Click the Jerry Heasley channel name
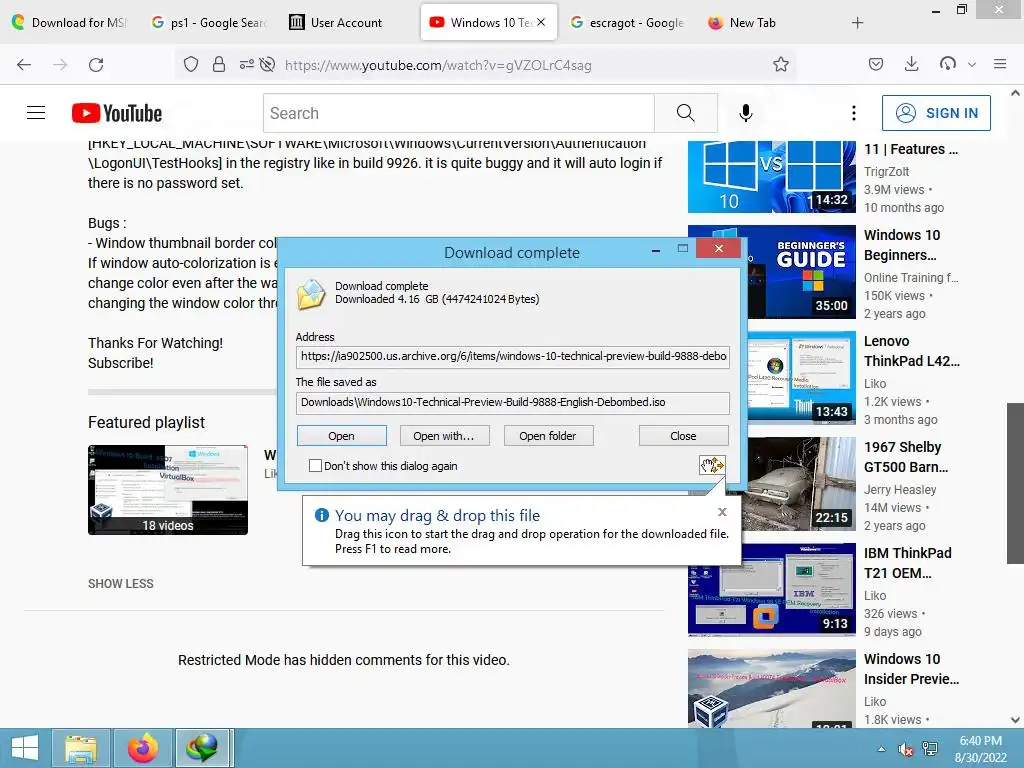The width and height of the screenshot is (1024, 768). coord(900,490)
